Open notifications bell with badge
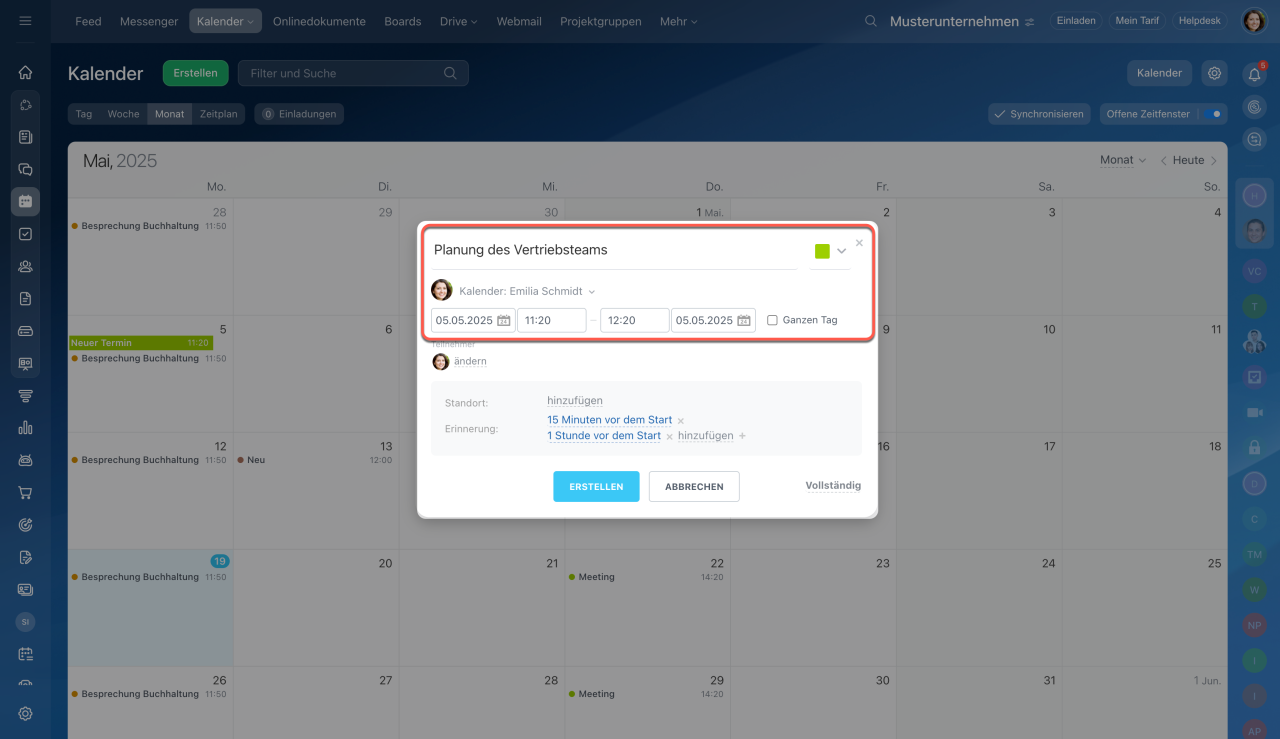Image resolution: width=1280 pixels, height=739 pixels. click(1254, 74)
